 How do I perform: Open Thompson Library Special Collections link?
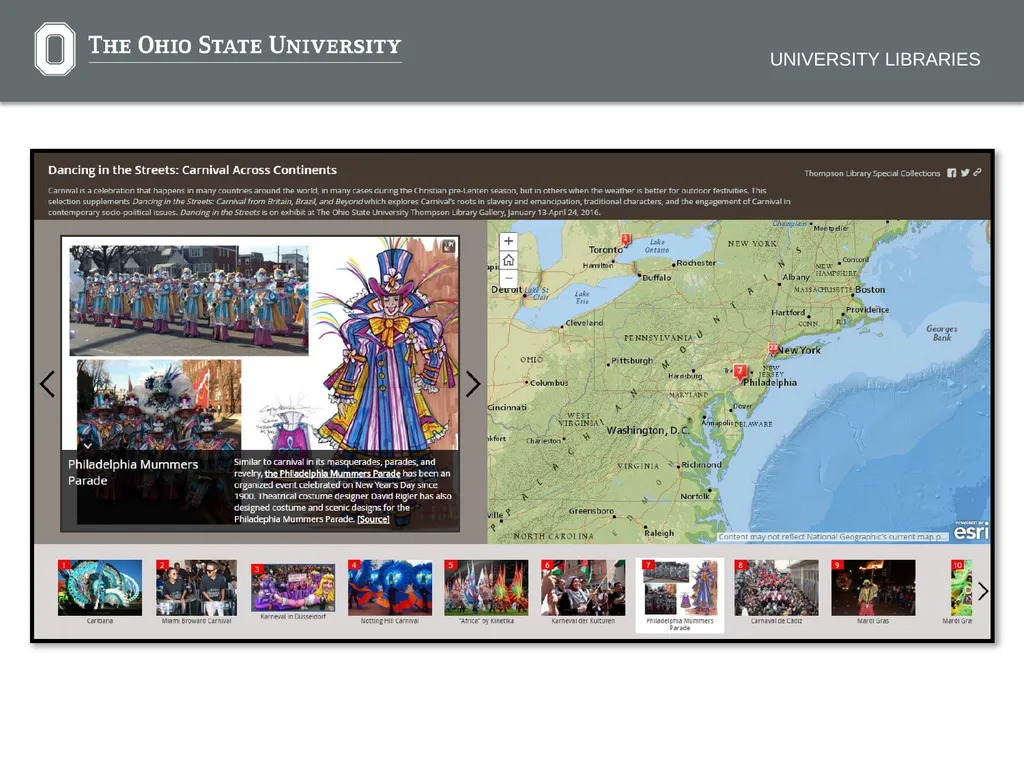[872, 173]
